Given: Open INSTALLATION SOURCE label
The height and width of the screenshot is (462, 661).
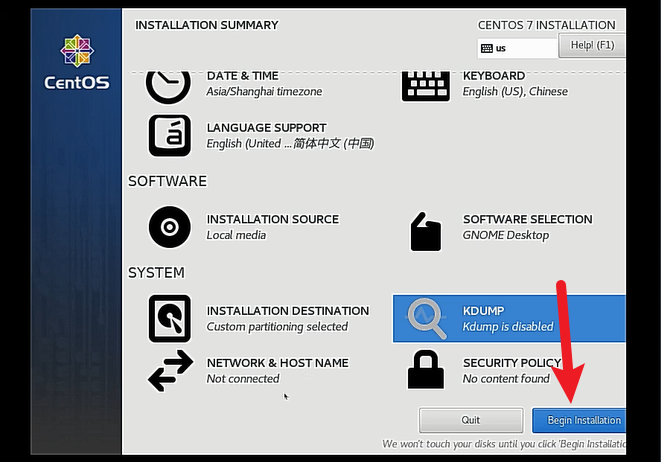Looking at the screenshot, I should (273, 219).
